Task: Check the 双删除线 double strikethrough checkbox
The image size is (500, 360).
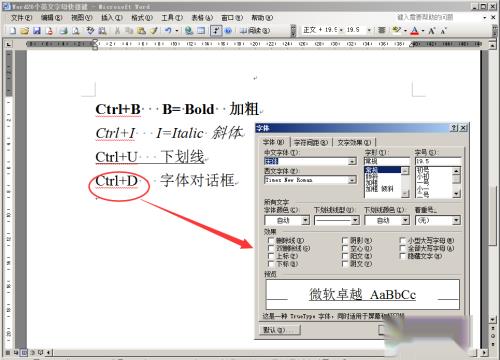Action: [271, 248]
